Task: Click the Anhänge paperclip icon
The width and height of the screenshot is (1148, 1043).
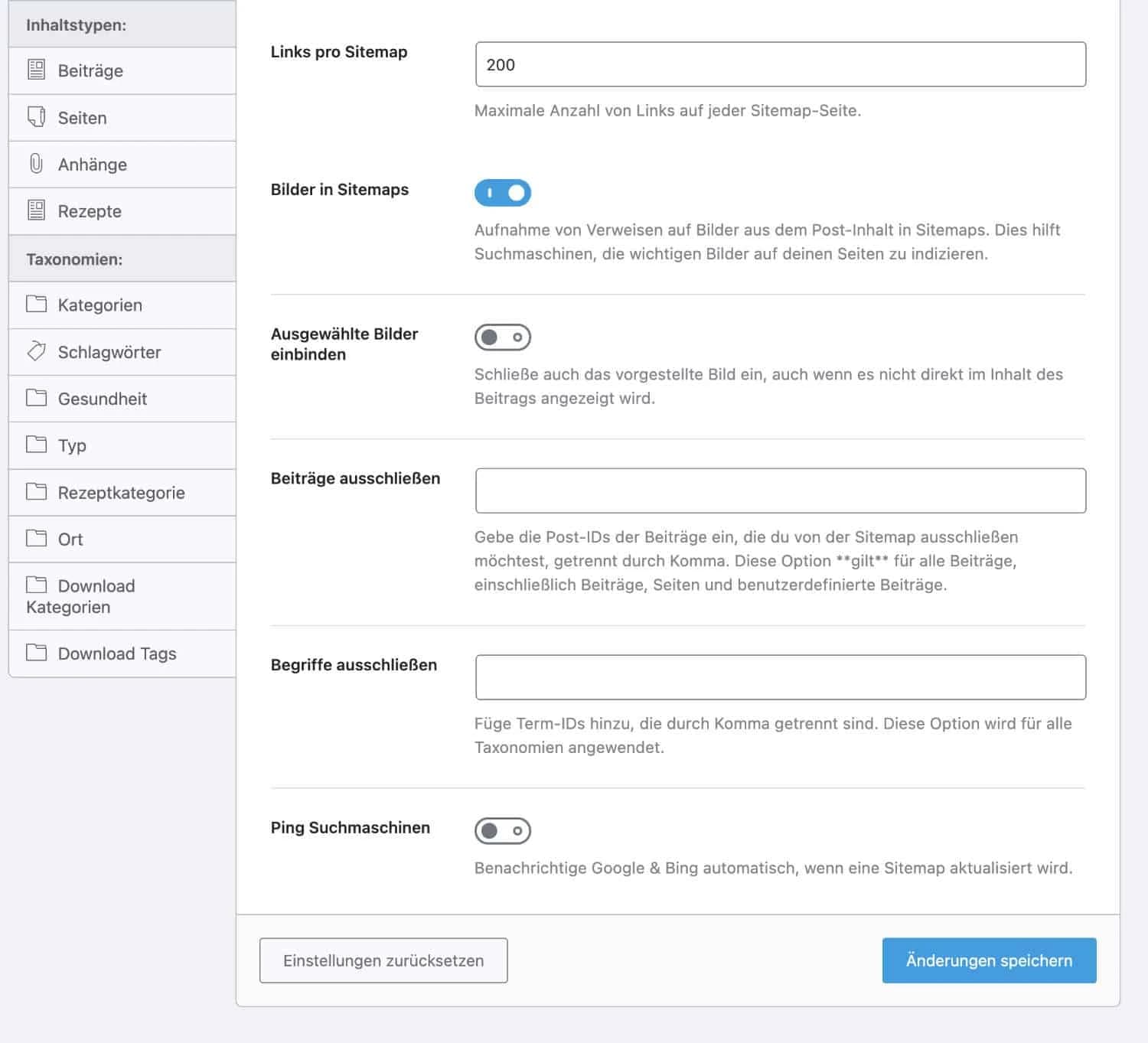Action: pos(36,164)
